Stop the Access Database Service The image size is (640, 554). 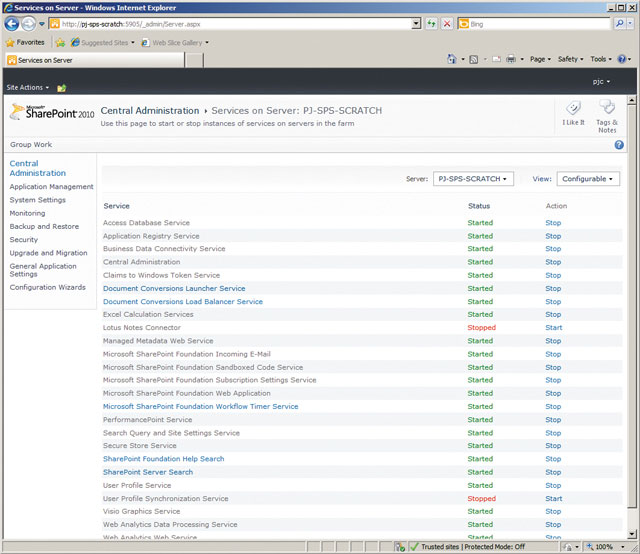coord(553,223)
